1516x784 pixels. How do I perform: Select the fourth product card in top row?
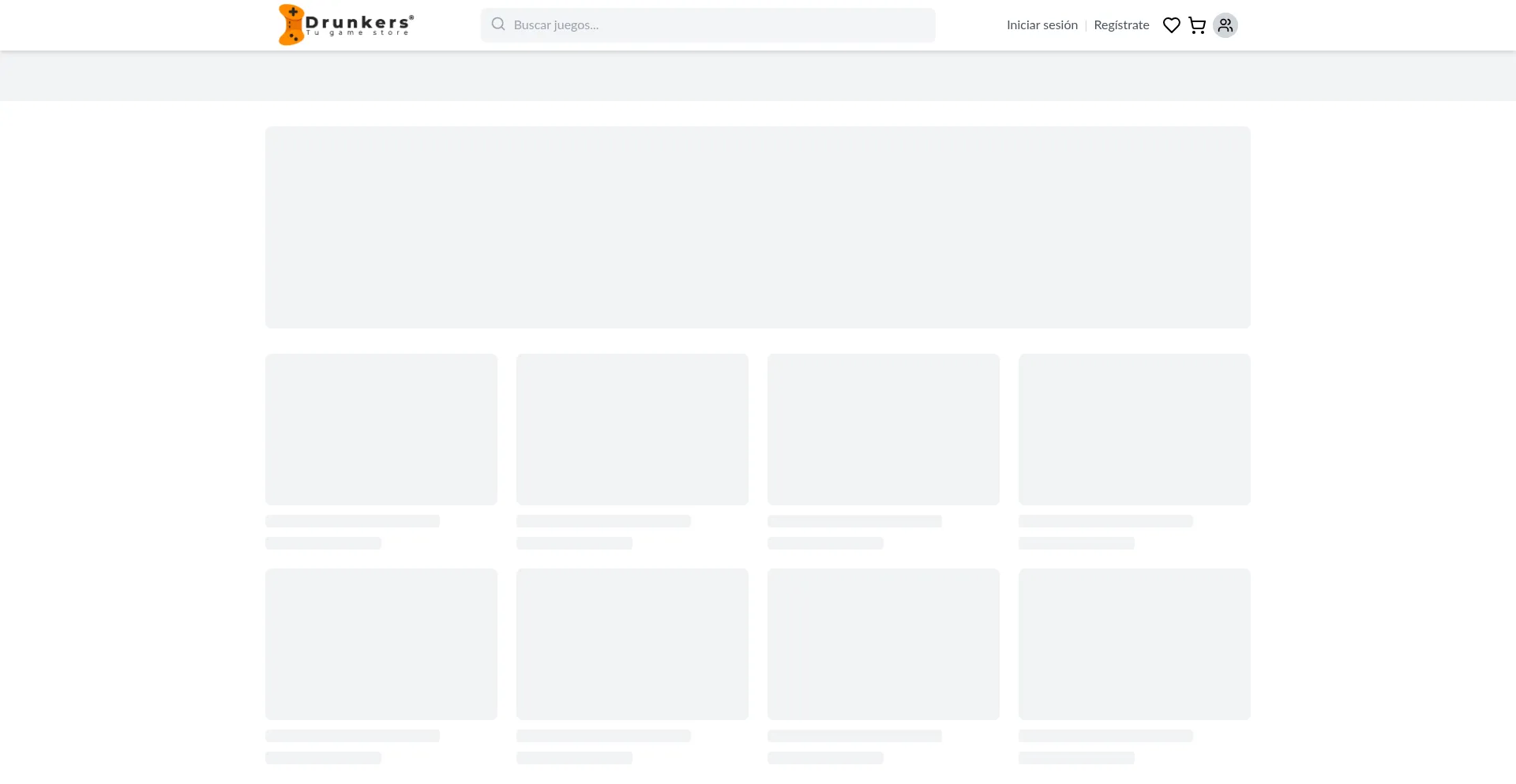[1135, 430]
